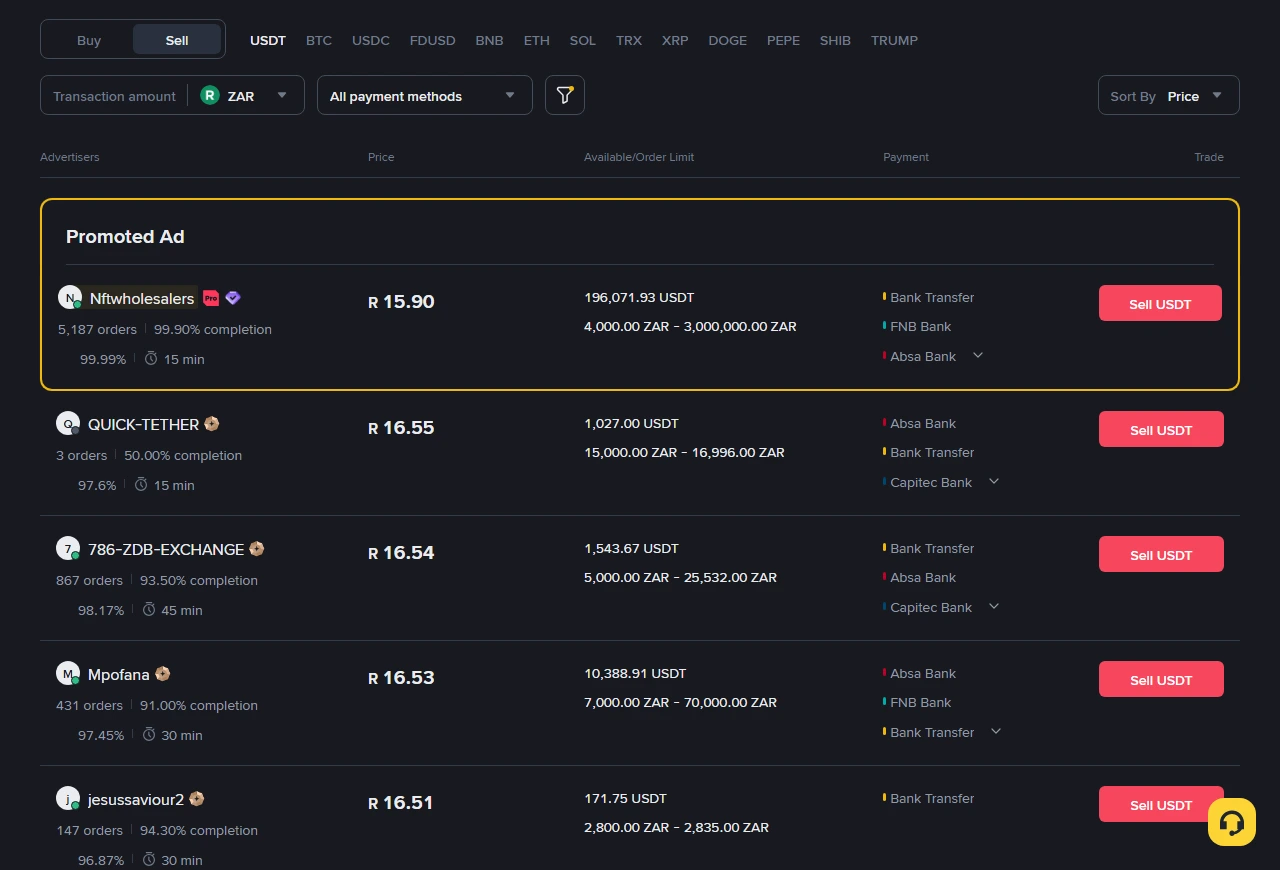The height and width of the screenshot is (870, 1280).
Task: Click the R 15.90 price
Action: click(401, 301)
